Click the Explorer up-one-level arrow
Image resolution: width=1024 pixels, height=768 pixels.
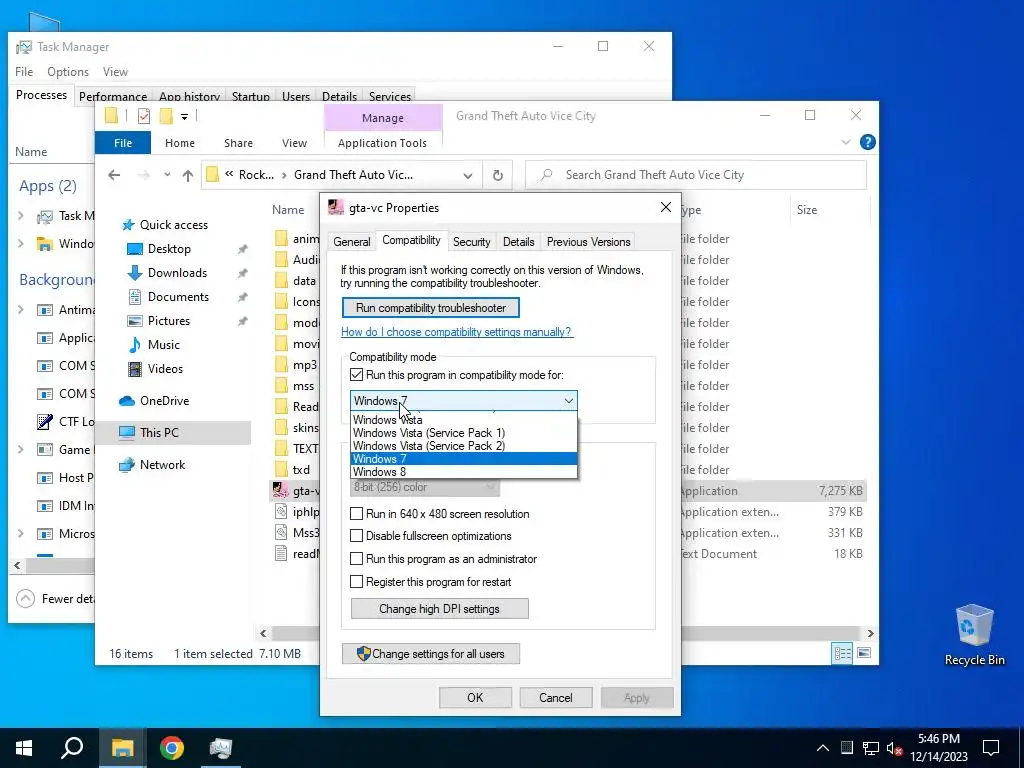(x=187, y=175)
